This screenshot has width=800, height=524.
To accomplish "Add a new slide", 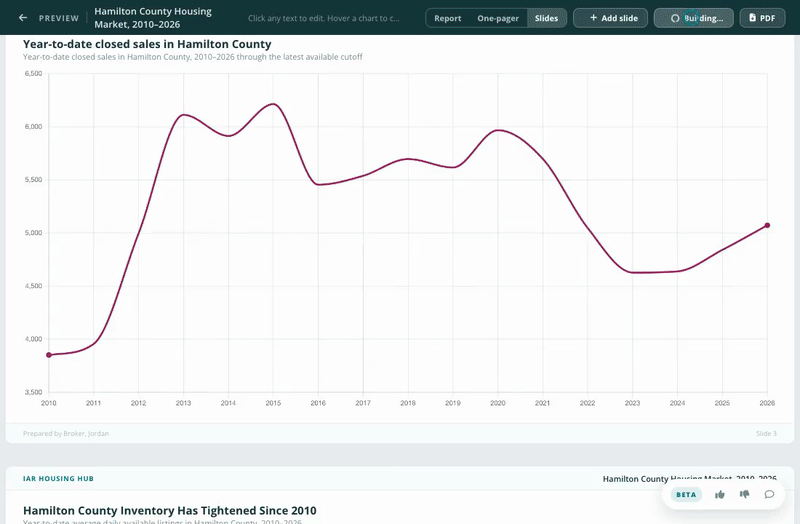I will 610,18.
